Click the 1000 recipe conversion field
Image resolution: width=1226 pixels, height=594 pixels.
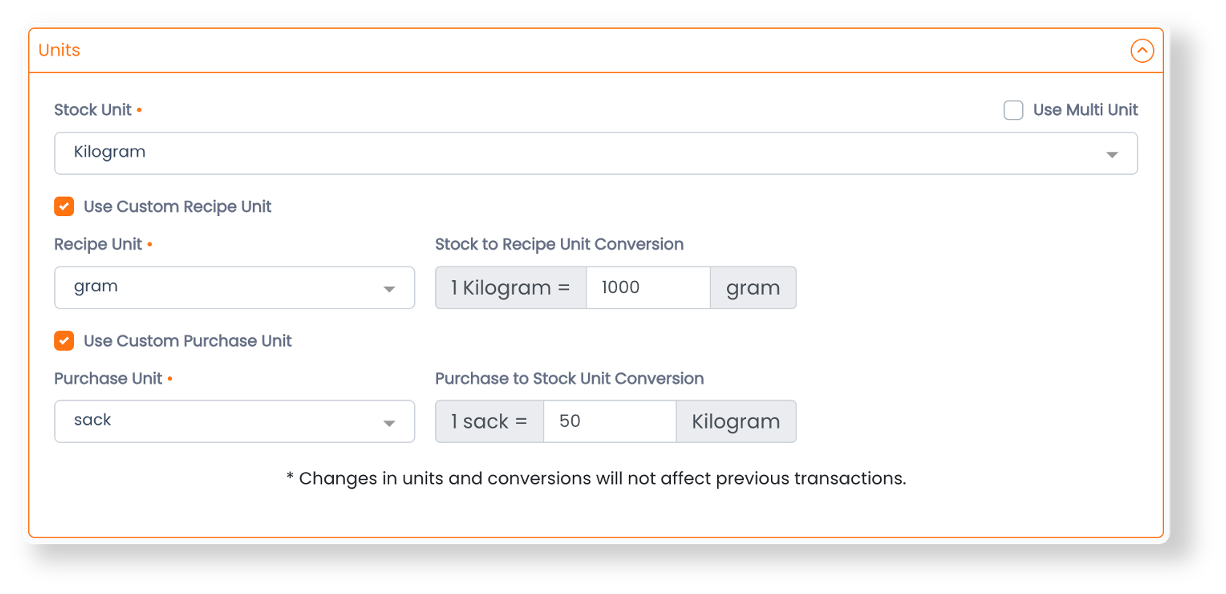tap(648, 287)
